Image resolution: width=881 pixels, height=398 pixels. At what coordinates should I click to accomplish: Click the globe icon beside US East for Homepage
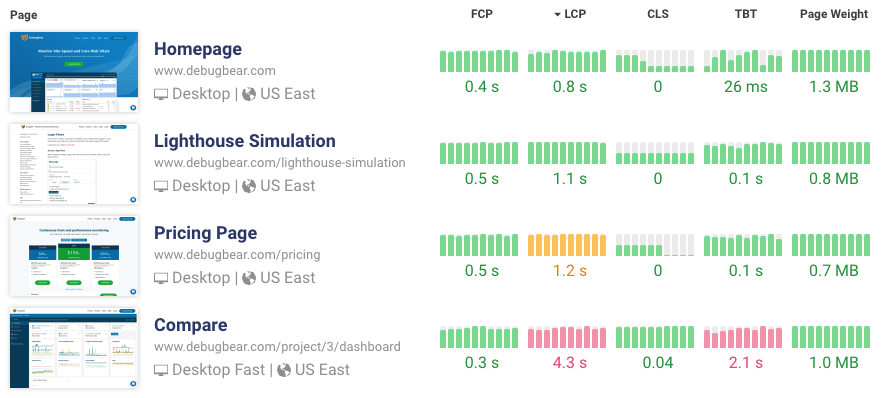[x=249, y=94]
